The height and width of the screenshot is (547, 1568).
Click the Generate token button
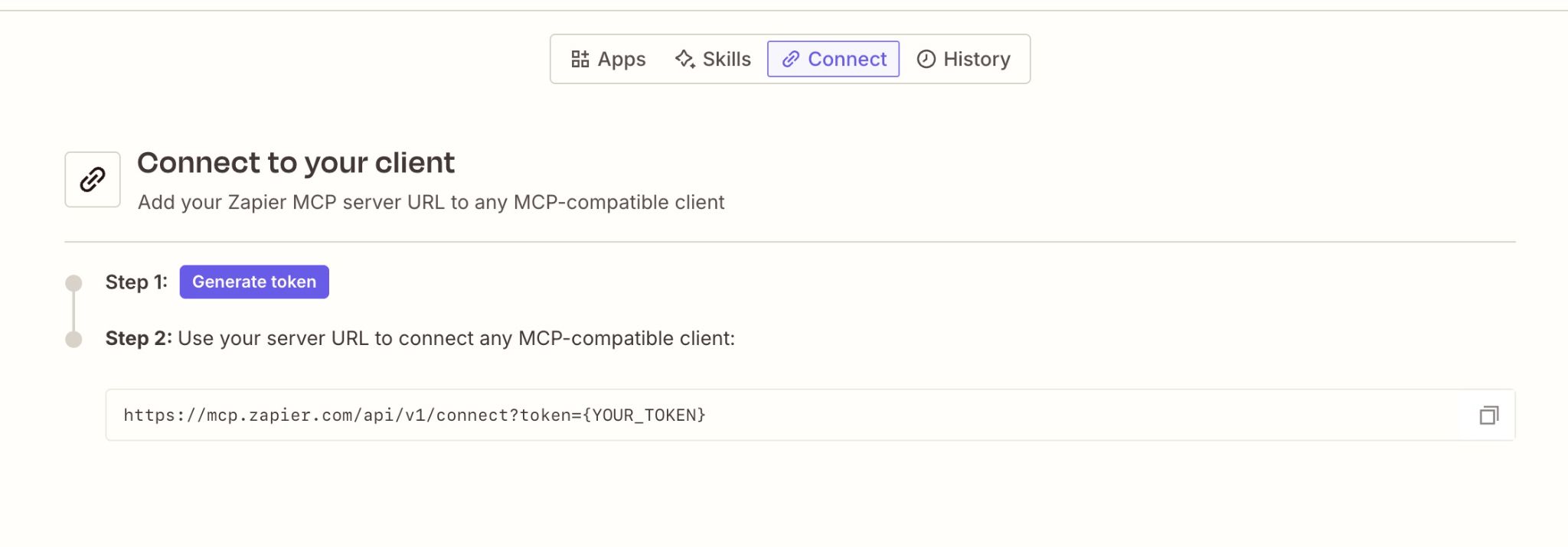point(254,282)
